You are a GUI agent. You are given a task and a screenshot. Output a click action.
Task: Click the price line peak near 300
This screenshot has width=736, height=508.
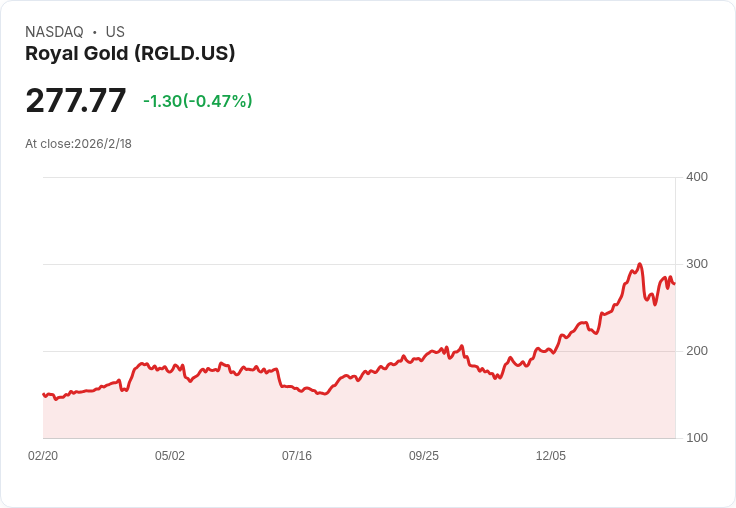pos(640,264)
